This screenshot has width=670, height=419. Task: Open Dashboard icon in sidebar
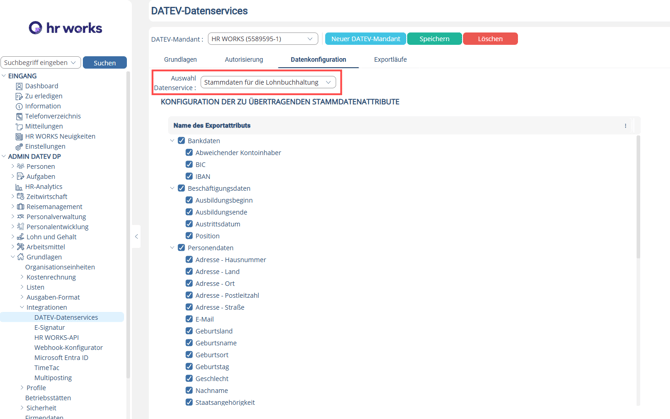click(19, 86)
